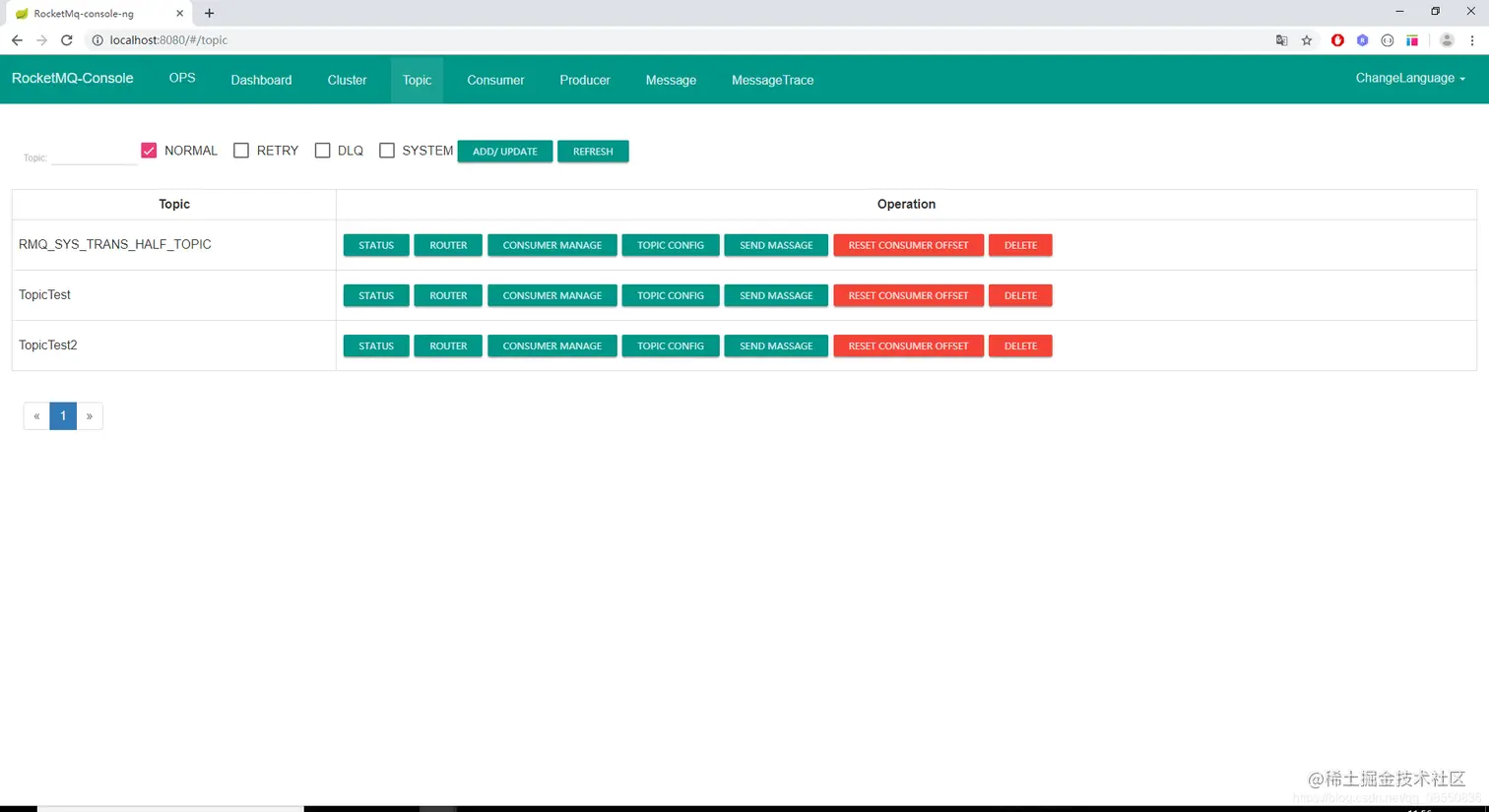Open a new browser tab
Screen dimensions: 1489x812
[209, 13]
